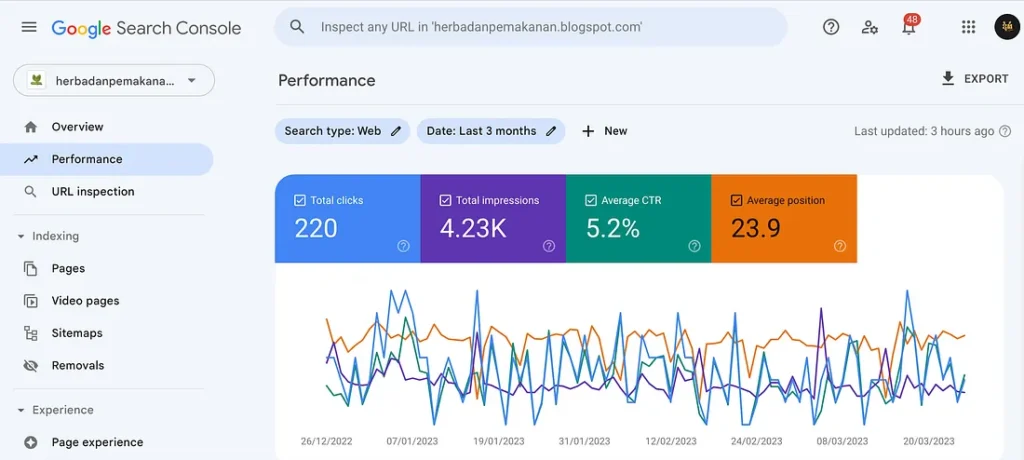Screen dimensions: 1024x460
Task: Open the hamburger main menu
Action: point(29,27)
